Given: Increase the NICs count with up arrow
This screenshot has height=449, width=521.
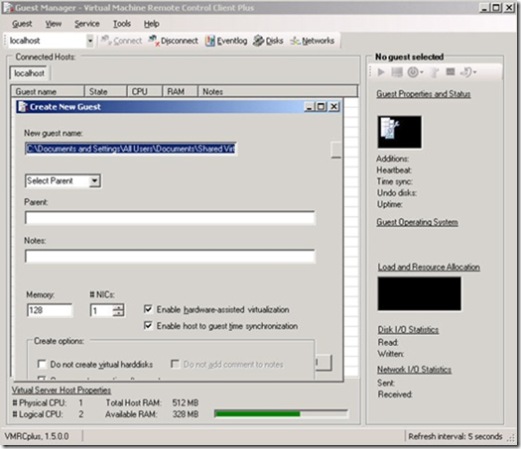Looking at the screenshot, I should 118,308.
